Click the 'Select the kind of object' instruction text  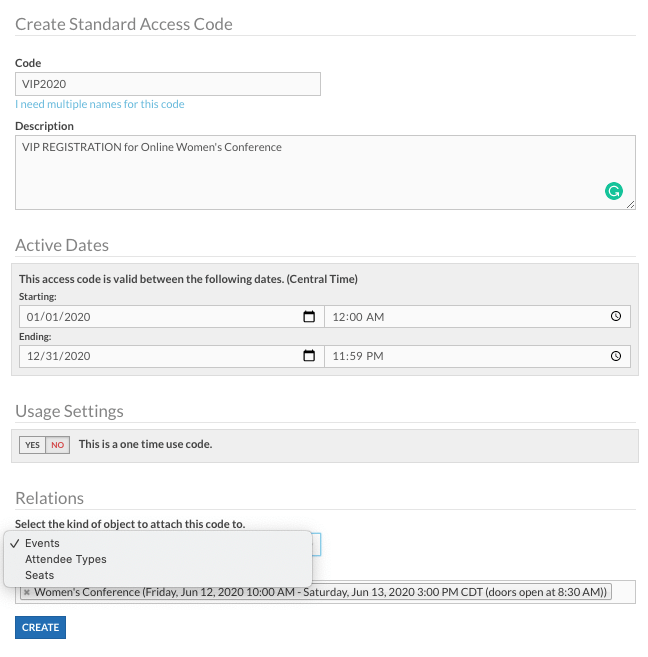[130, 524]
